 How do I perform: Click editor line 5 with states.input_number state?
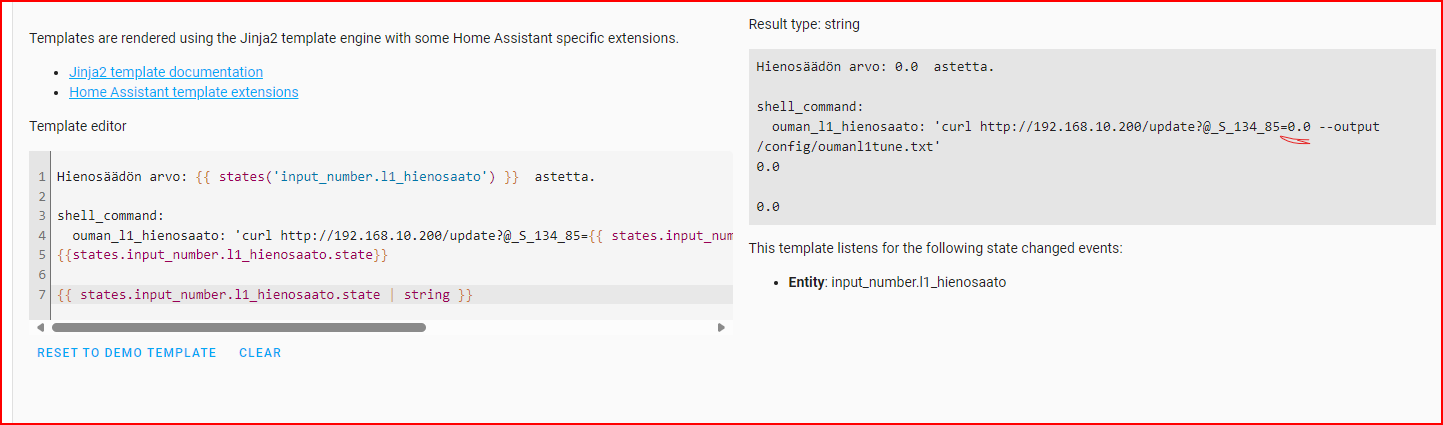click(x=222, y=256)
